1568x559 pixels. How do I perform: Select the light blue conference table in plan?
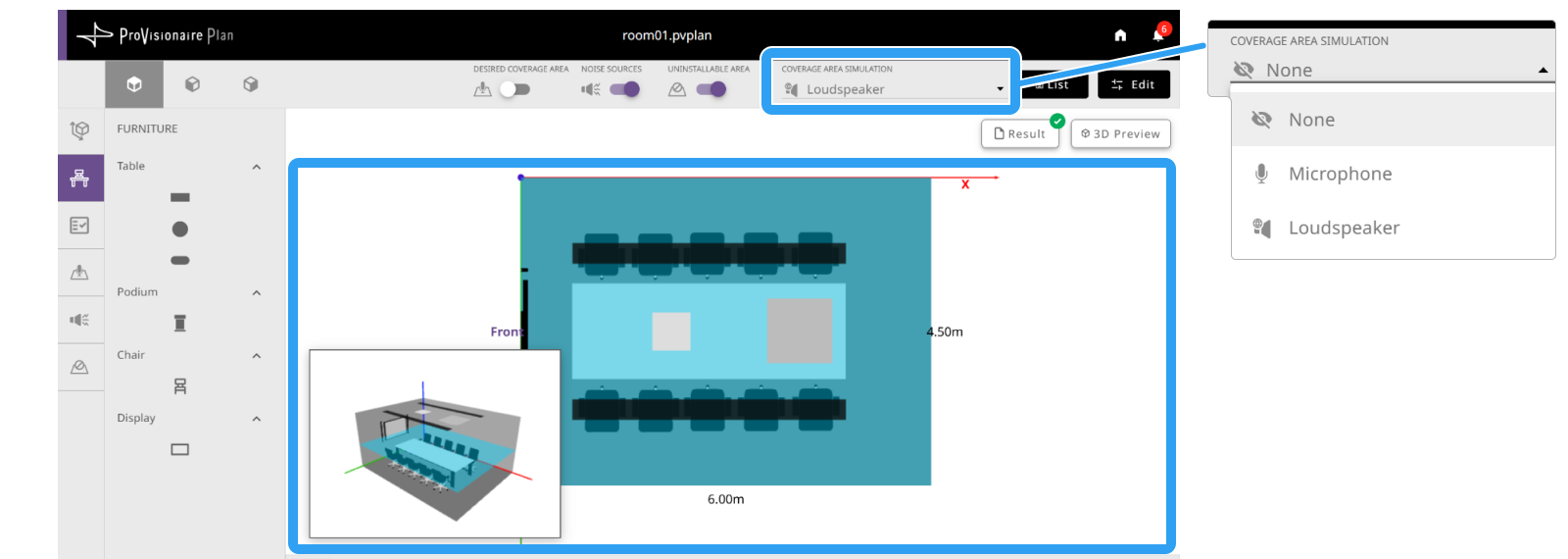pyautogui.click(x=709, y=331)
